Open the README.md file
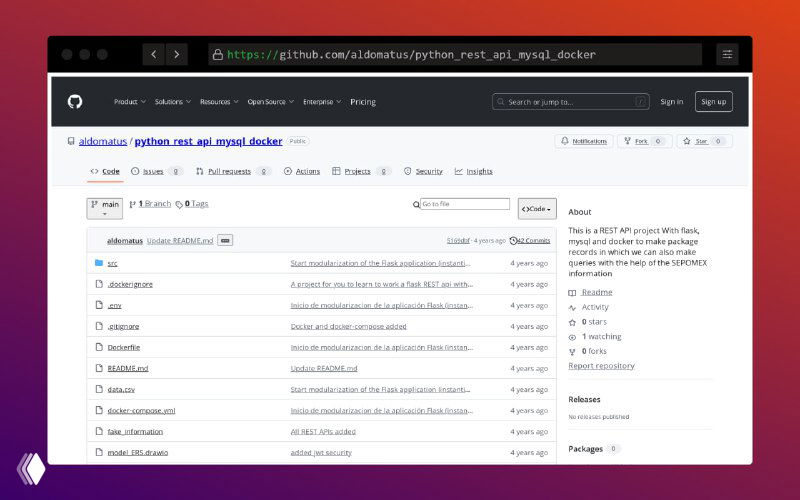Image resolution: width=800 pixels, height=500 pixels. point(128,368)
